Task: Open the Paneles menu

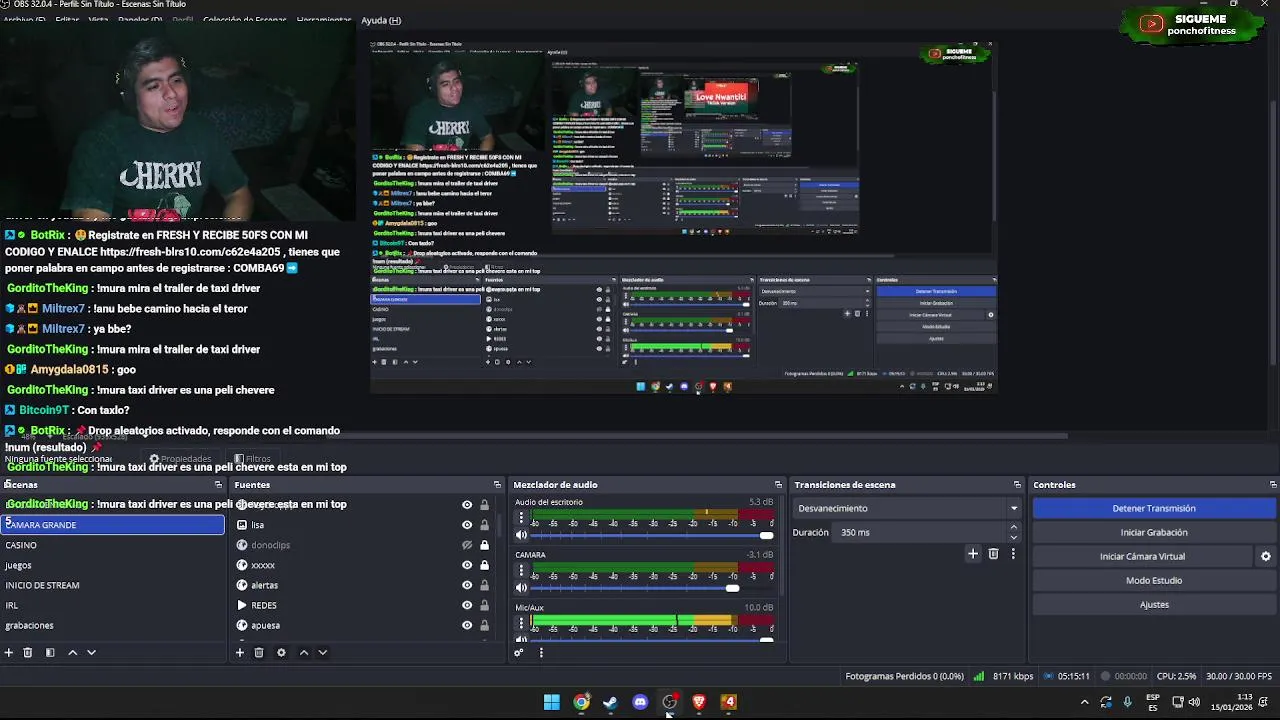Action: [140, 20]
